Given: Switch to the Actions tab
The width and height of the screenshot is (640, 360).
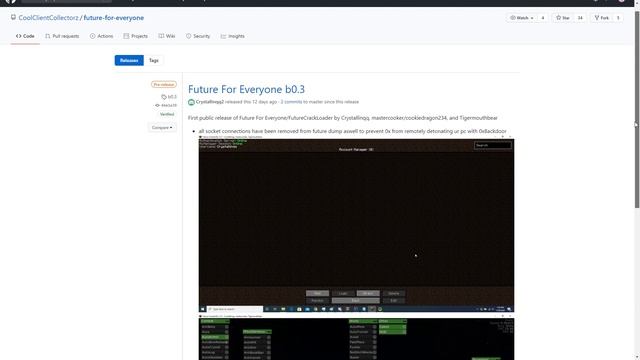Looking at the screenshot, I should pos(101,36).
